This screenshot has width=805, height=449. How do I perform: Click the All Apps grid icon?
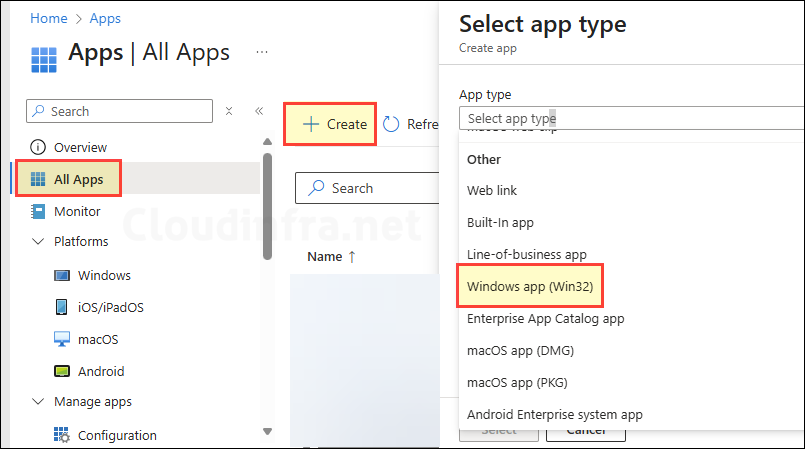click(x=39, y=180)
